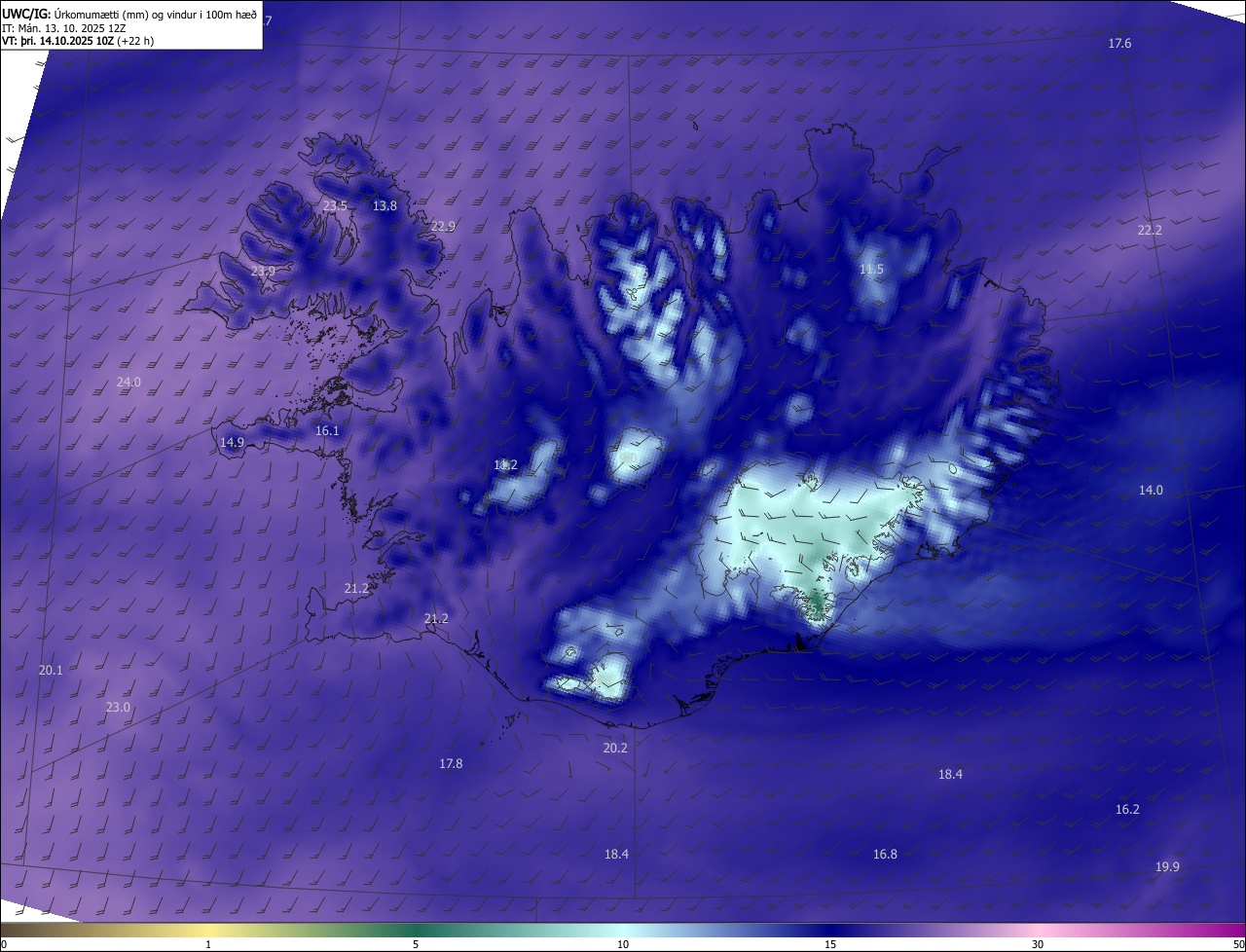
Task: Click the UWC/IG Úrkomumætti title line
Action: pyautogui.click(x=129, y=13)
